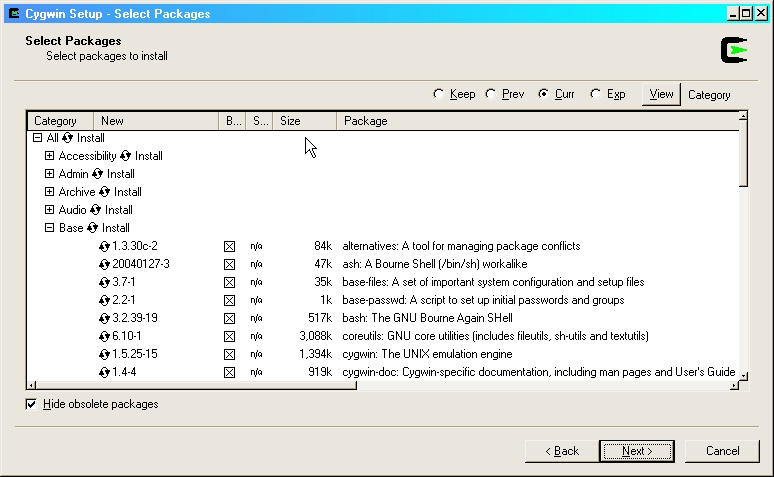The height and width of the screenshot is (477, 774).
Task: Click the scroll left arrow of package list
Action: pyautogui.click(x=32, y=385)
